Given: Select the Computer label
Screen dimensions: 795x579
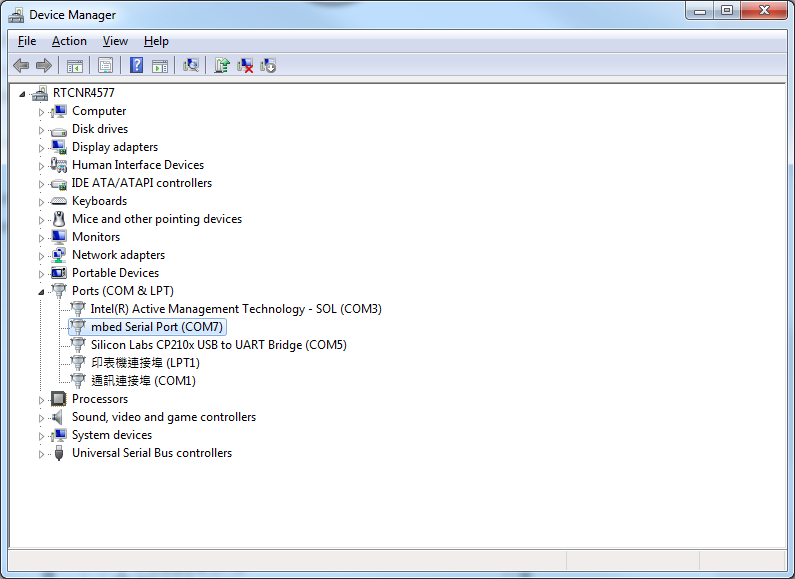Looking at the screenshot, I should pos(99,111).
